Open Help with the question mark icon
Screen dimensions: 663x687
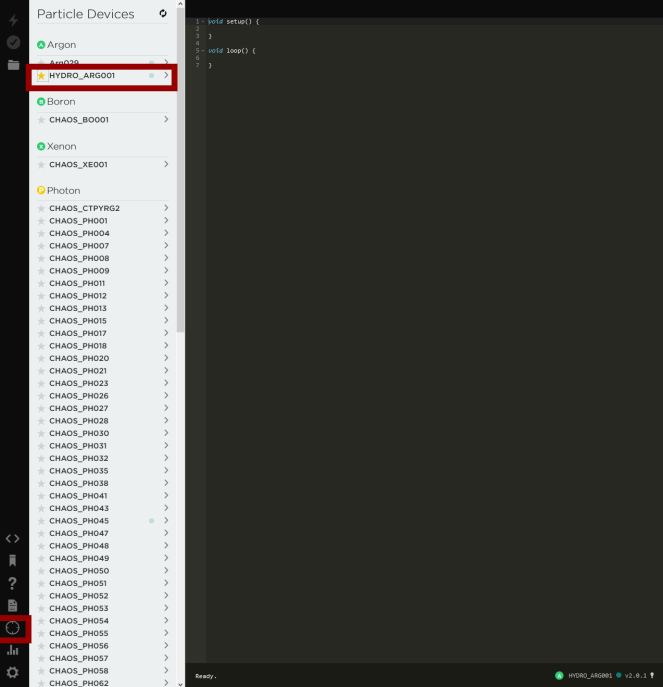coord(13,583)
